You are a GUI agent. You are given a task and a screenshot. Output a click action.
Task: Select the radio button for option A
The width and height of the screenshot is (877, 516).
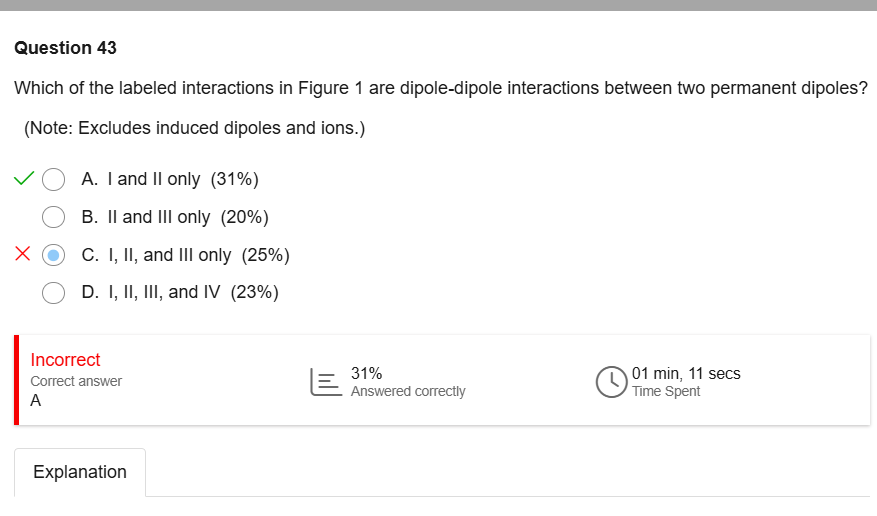pyautogui.click(x=54, y=180)
